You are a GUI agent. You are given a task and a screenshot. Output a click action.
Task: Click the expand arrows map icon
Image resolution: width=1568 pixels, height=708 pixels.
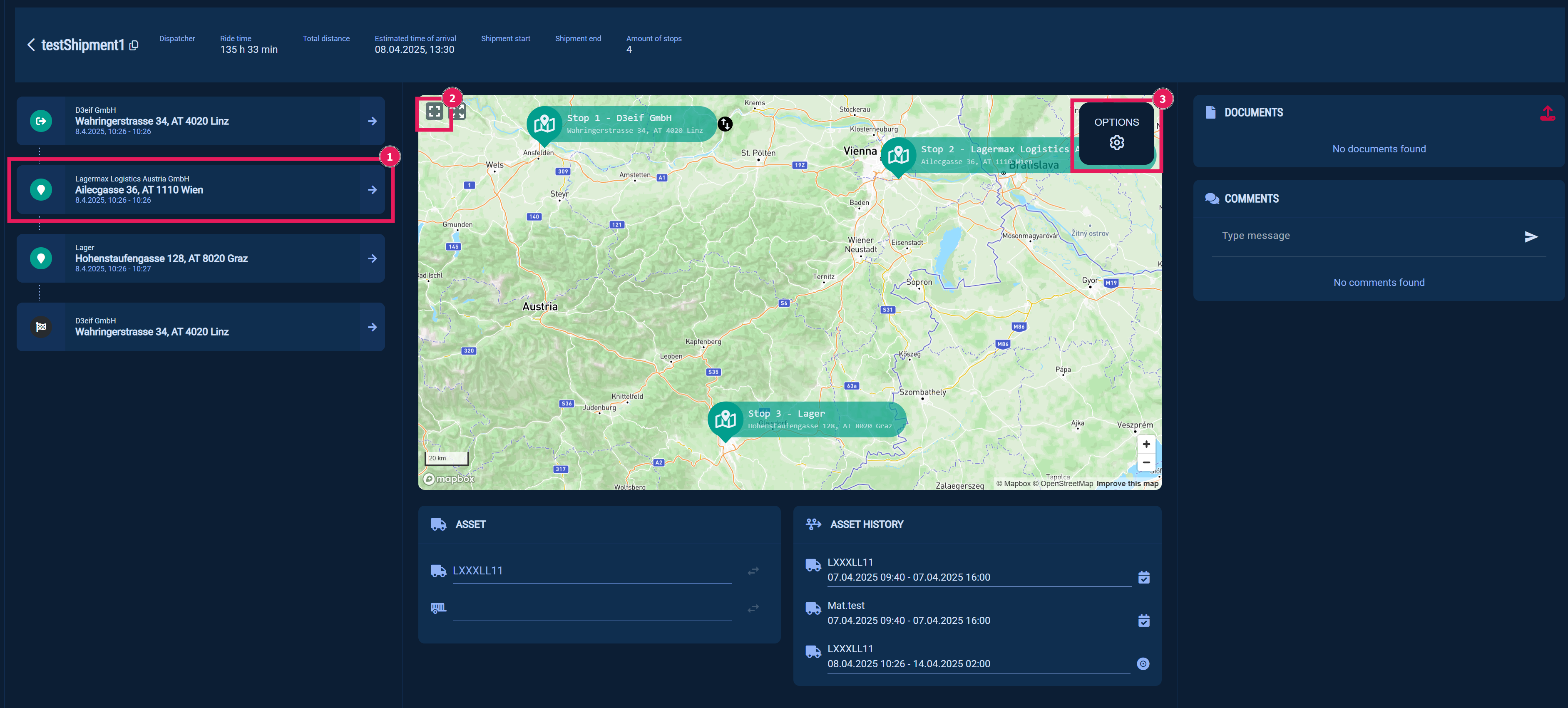click(x=458, y=112)
